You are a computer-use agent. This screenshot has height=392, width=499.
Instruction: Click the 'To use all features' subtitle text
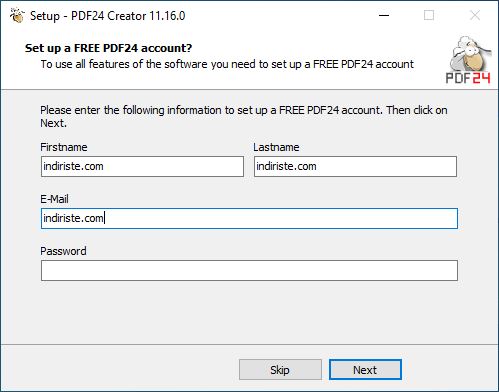point(227,64)
